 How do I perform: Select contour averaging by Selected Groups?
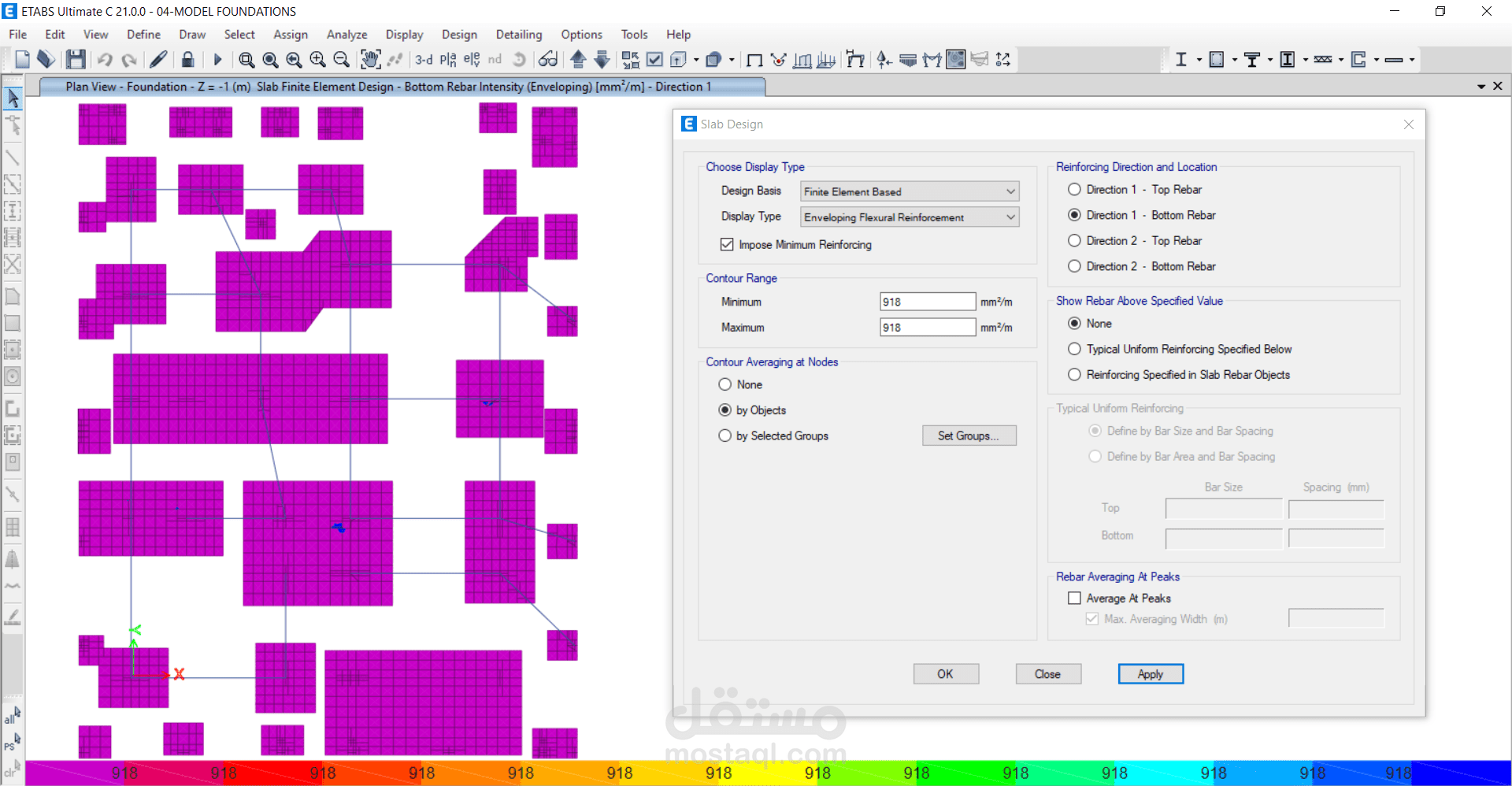pos(773,436)
